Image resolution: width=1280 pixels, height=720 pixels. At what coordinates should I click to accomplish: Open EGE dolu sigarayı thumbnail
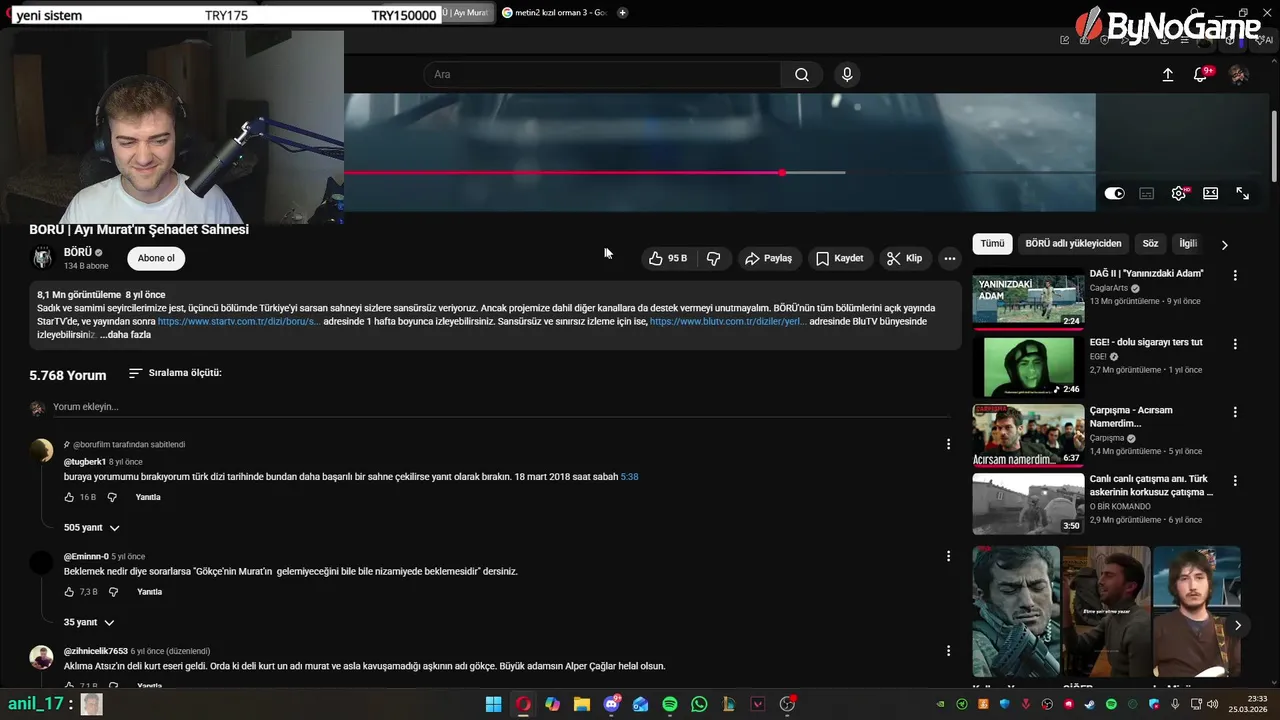1028,366
